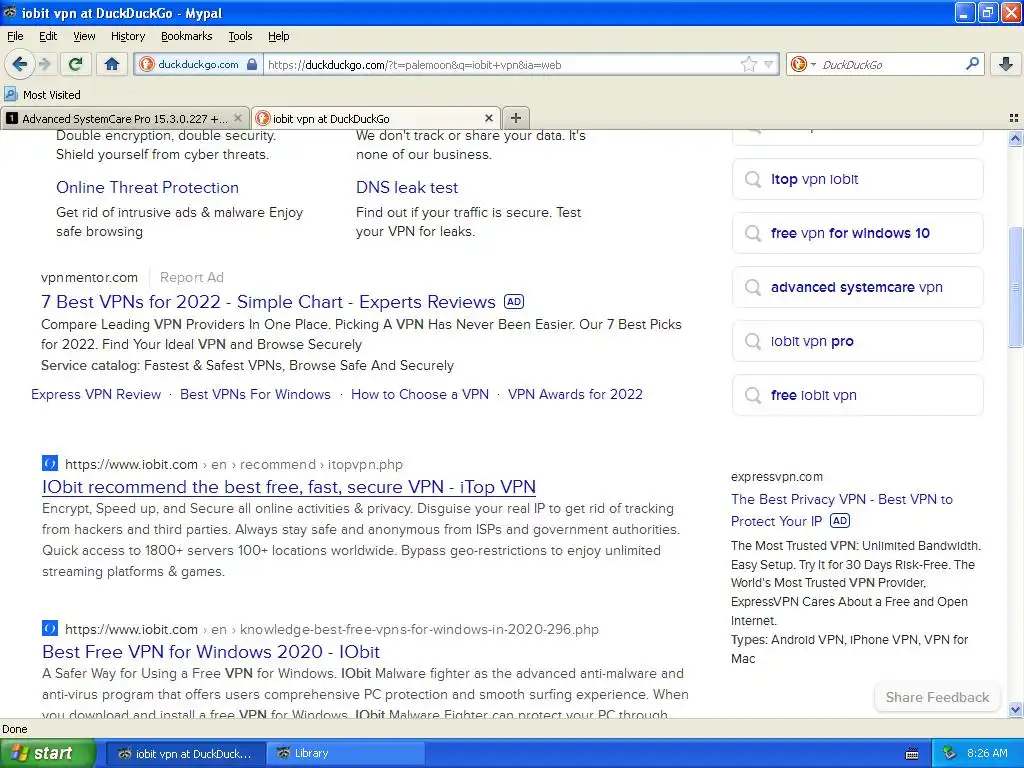The image size is (1024, 768).
Task: Select related search advanced systemcare vpn
Action: point(857,287)
